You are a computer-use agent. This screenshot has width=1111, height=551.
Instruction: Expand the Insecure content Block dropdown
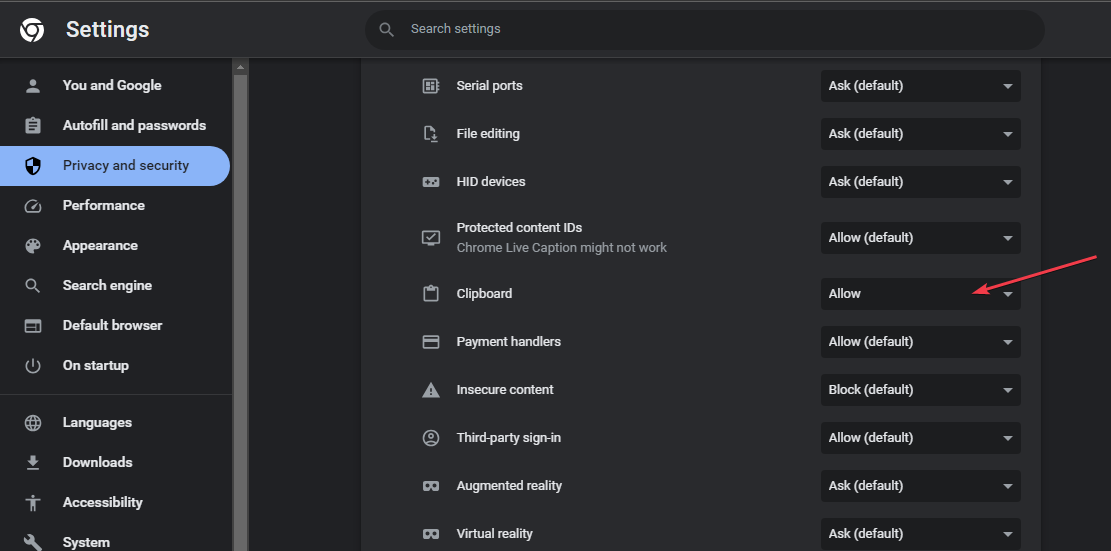click(920, 390)
